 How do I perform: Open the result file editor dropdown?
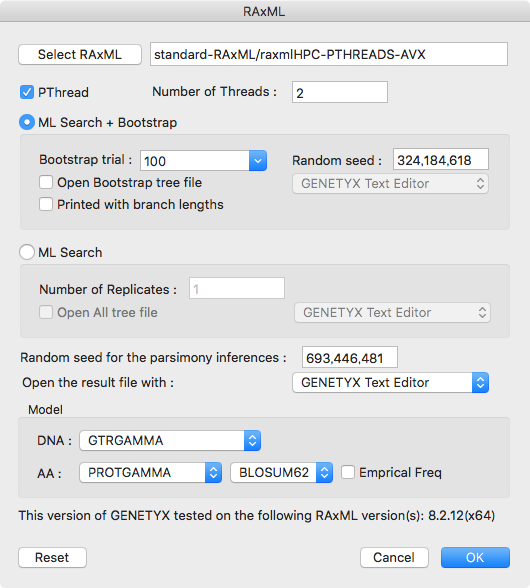coord(390,383)
